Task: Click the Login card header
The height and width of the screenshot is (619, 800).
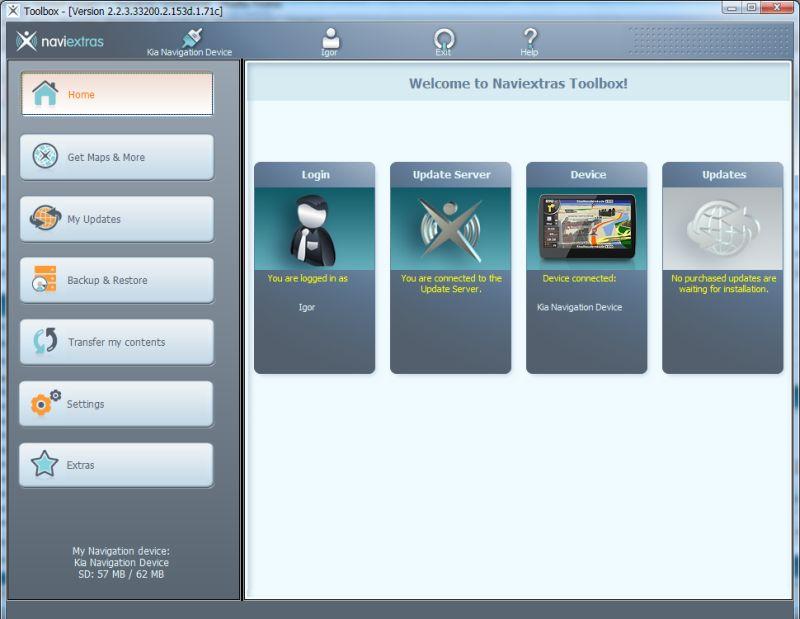Action: tap(315, 175)
